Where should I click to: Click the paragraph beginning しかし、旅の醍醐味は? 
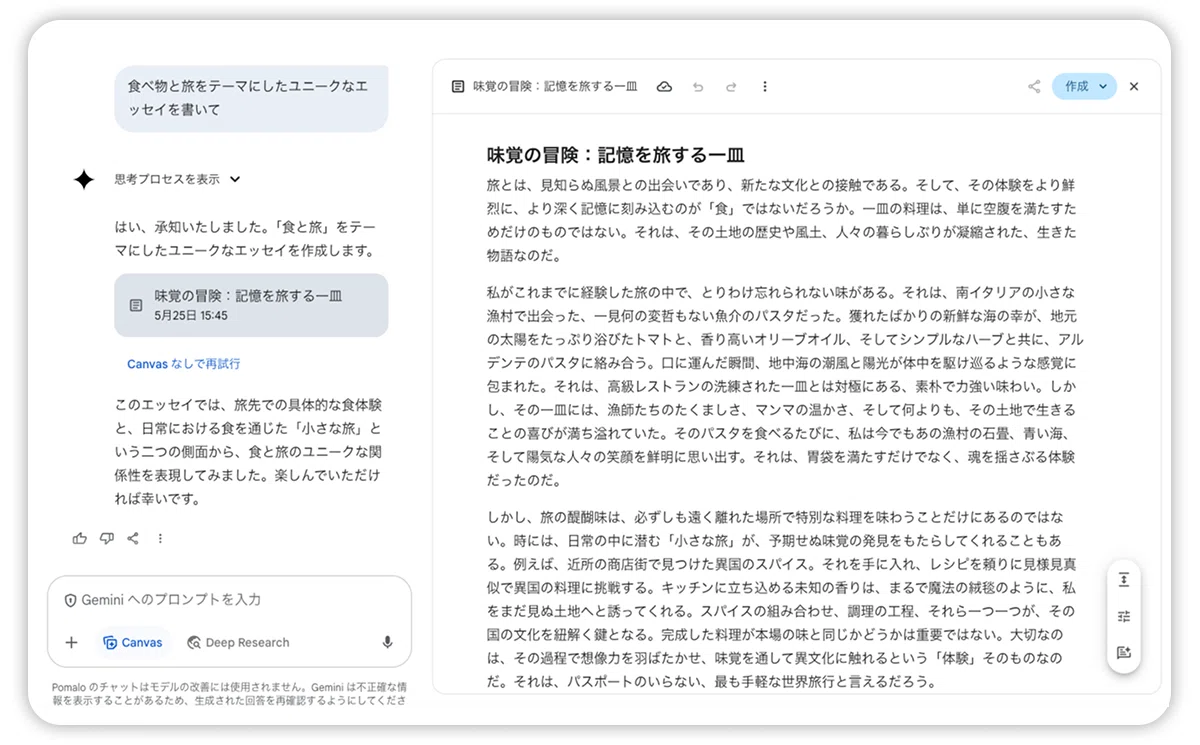[x=782, y=600]
